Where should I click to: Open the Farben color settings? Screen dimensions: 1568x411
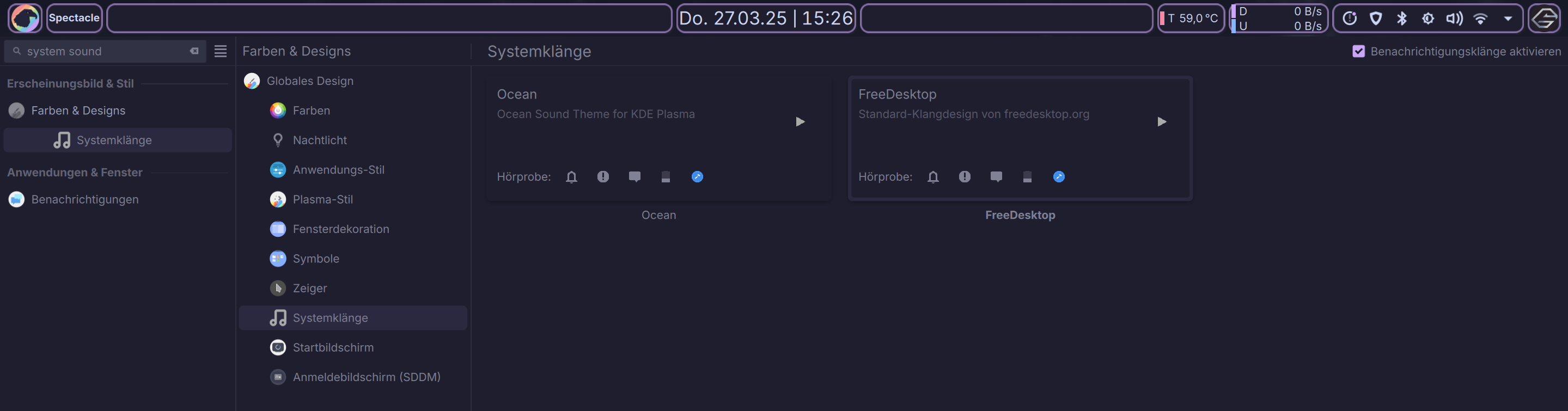353,111
